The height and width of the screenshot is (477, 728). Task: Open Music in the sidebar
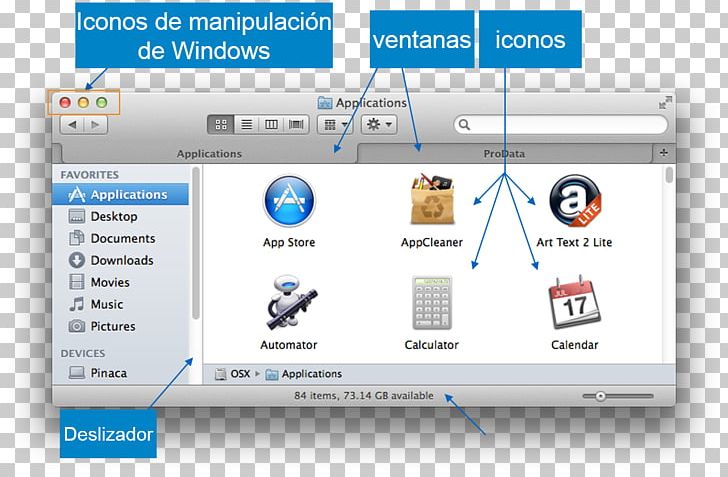(121, 304)
